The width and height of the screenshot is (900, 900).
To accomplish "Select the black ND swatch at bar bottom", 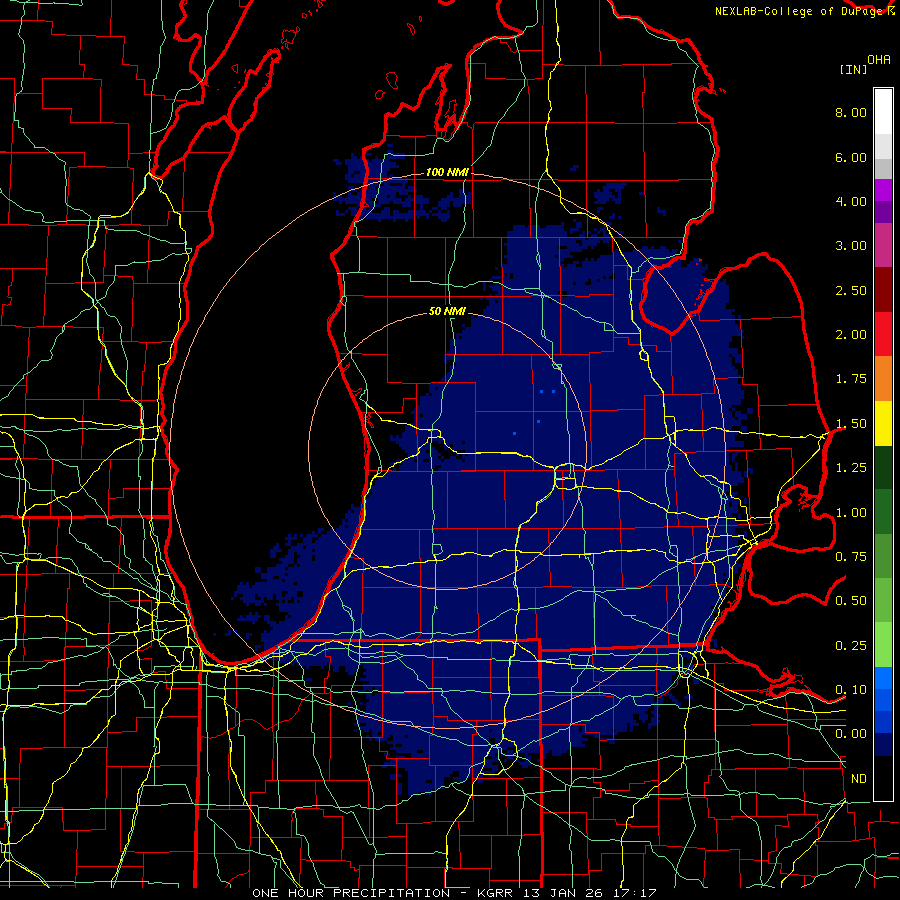I will tap(883, 778).
